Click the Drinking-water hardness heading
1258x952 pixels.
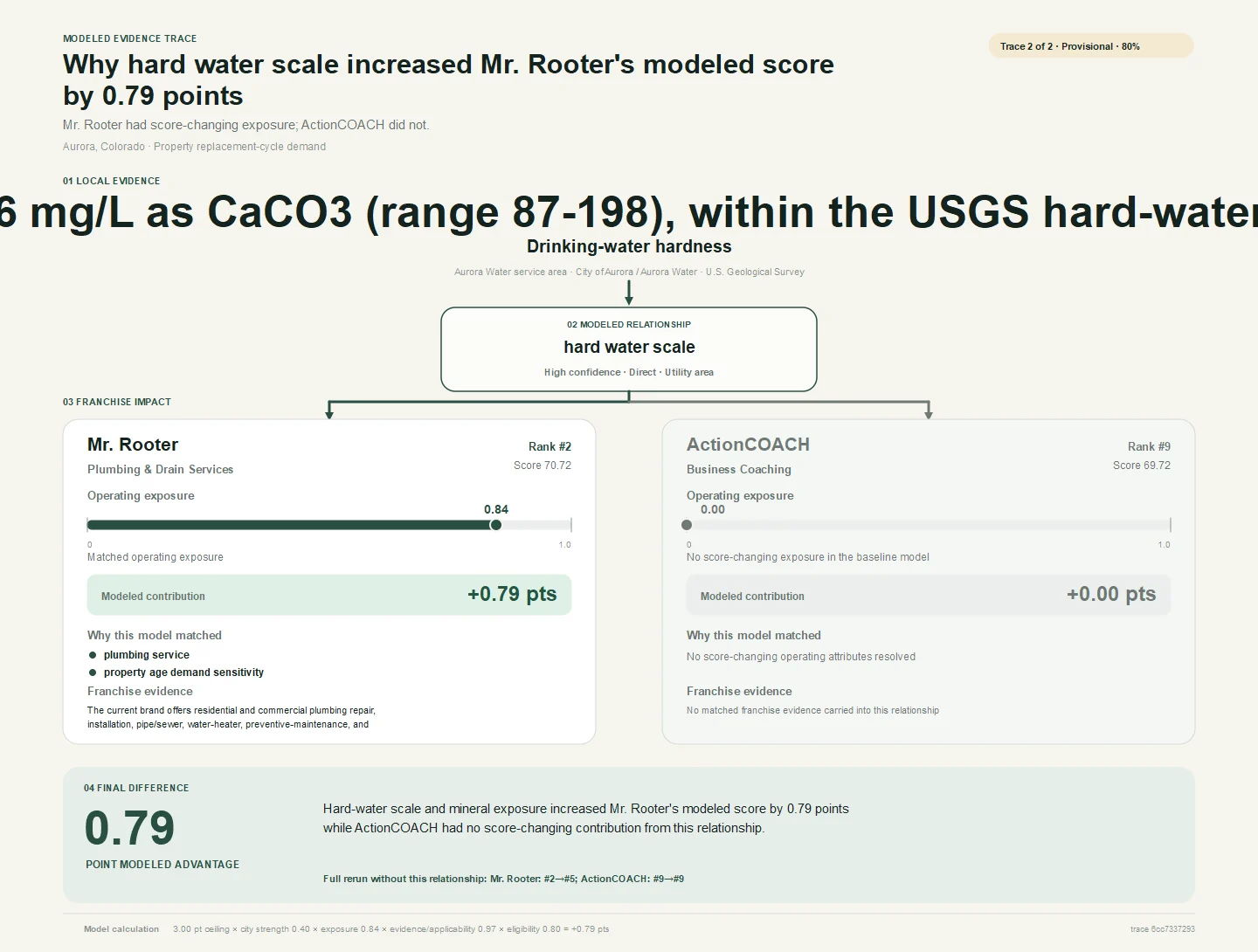tap(629, 246)
